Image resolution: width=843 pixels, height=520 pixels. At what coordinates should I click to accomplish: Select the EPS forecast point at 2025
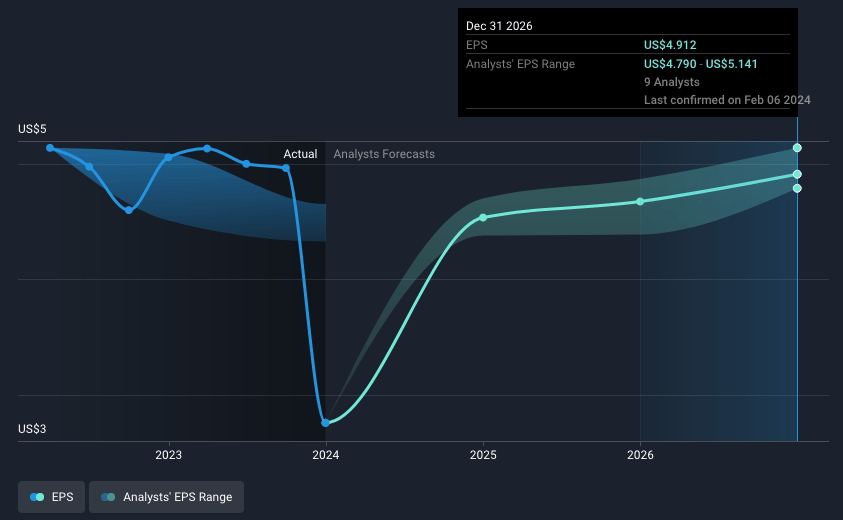483,217
